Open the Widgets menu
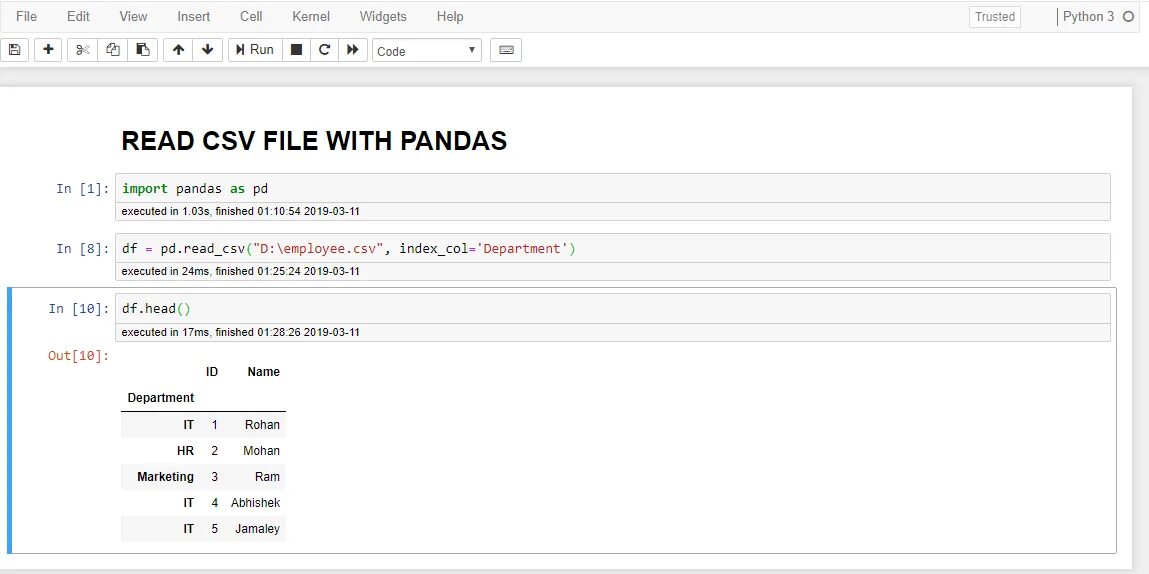 pos(383,16)
